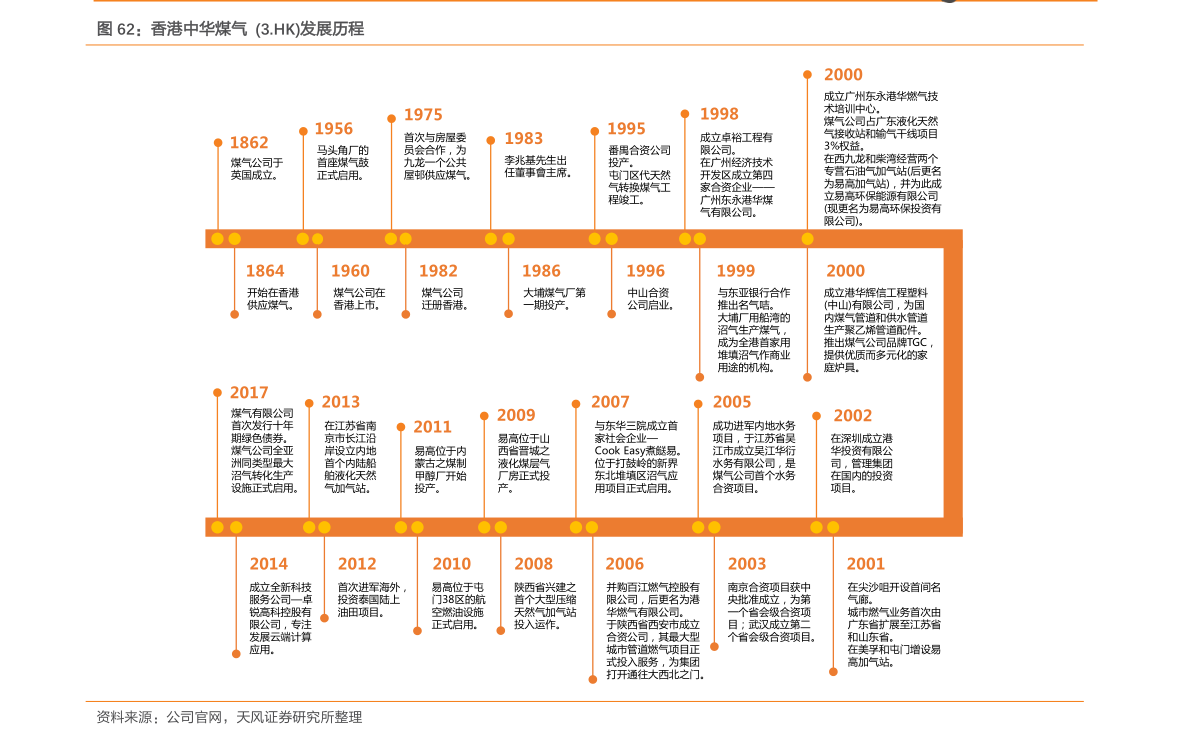
Task: Click the chart title 图 62 香港中华煤气
Action: pyautogui.click(x=230, y=30)
